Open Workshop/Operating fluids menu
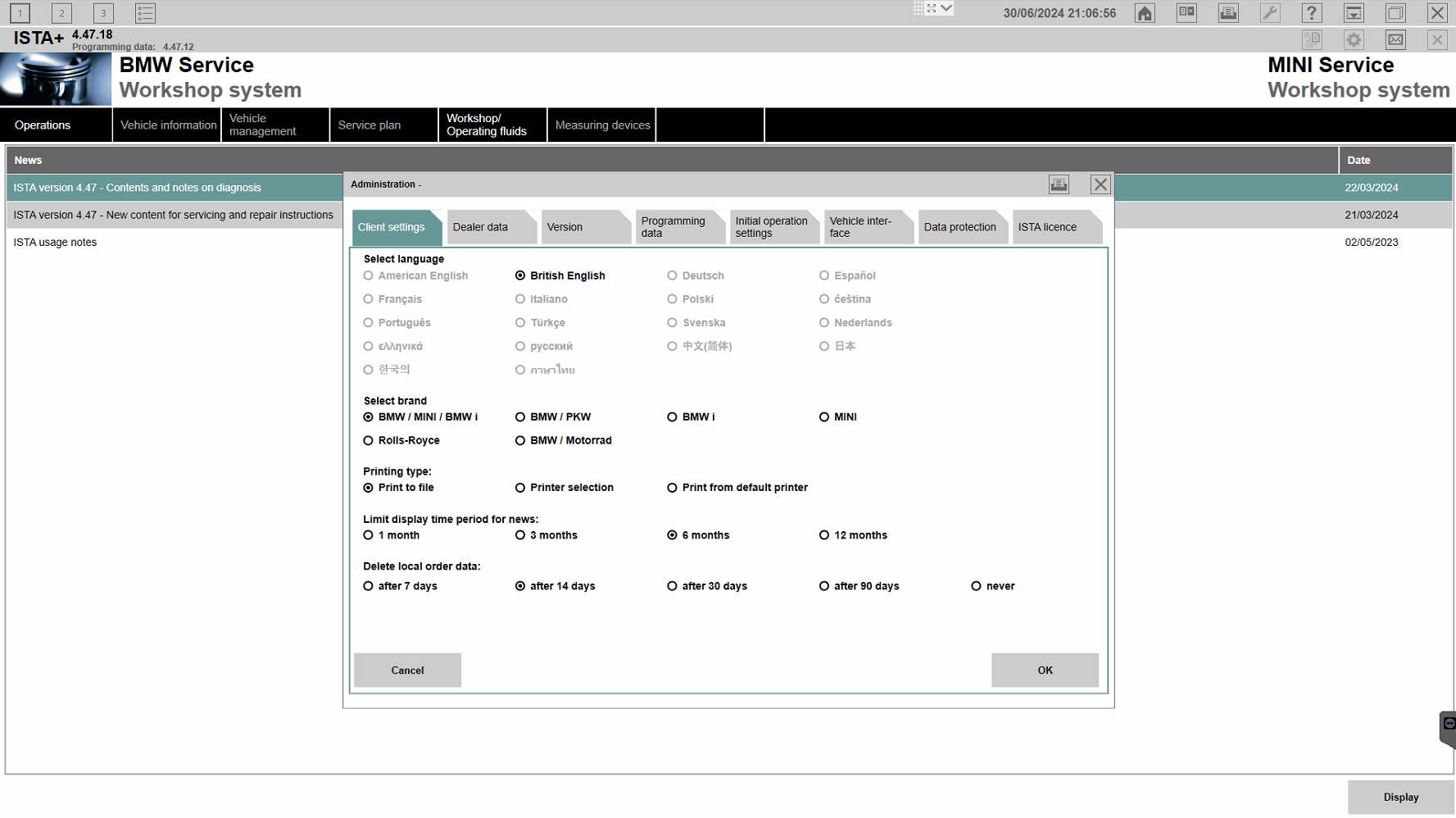The height and width of the screenshot is (818, 1456). [x=492, y=125]
